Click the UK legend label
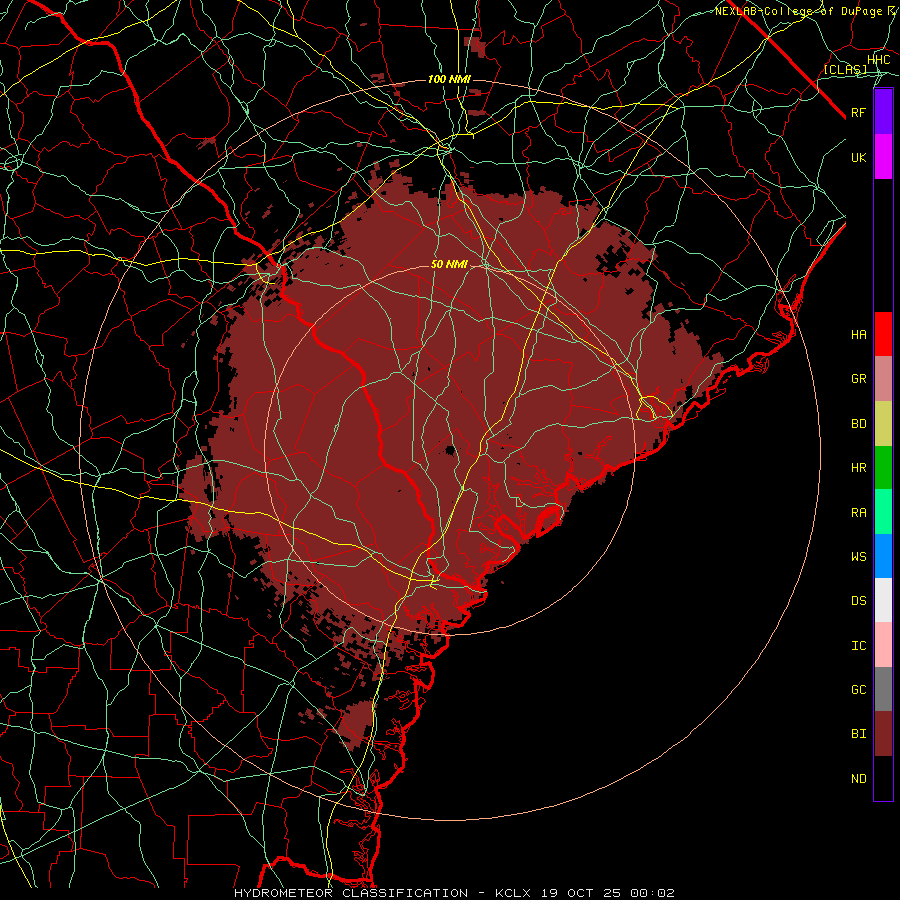This screenshot has width=900, height=900. click(x=859, y=157)
